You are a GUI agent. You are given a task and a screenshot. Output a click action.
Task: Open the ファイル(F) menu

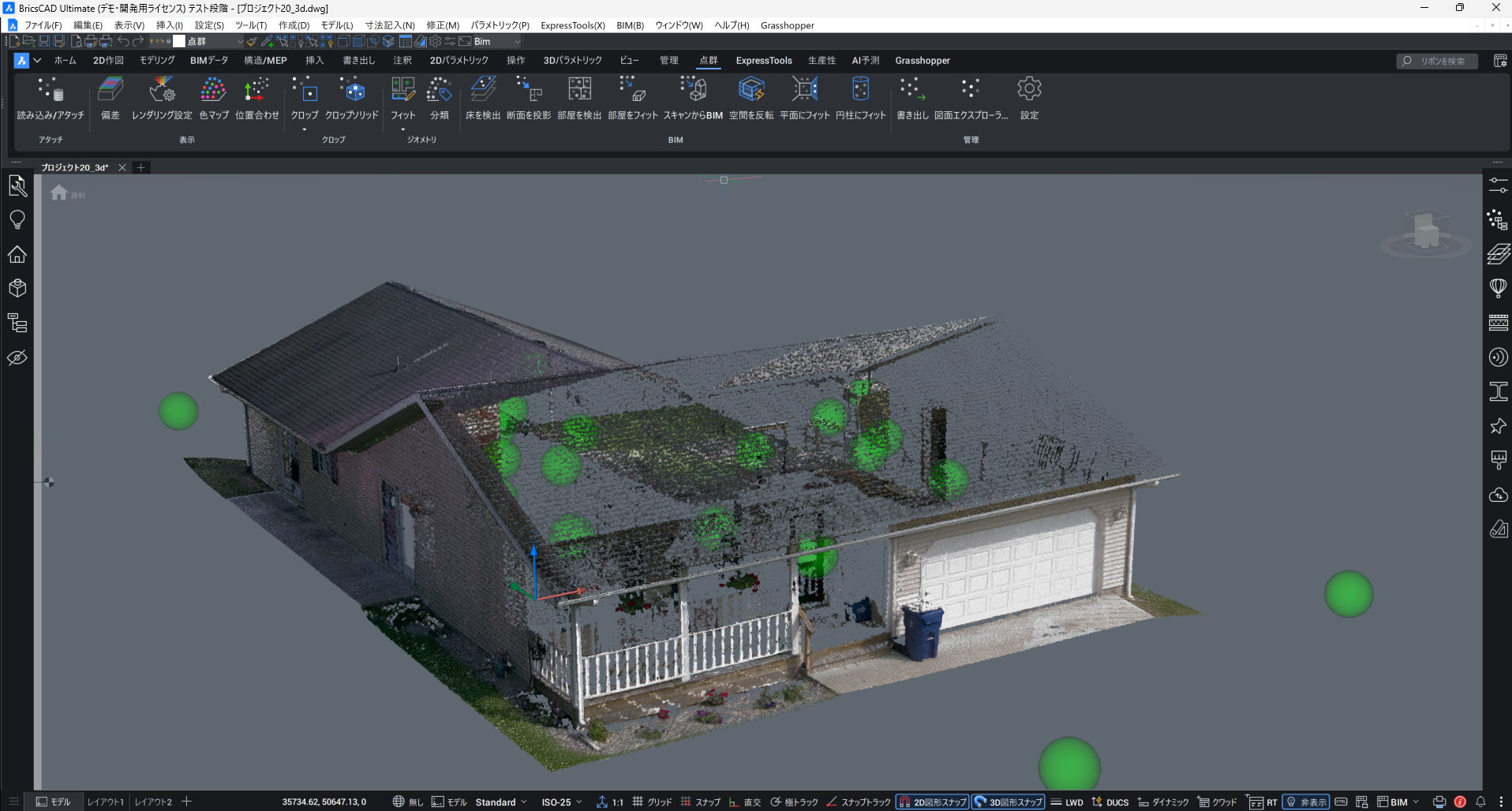[x=43, y=25]
